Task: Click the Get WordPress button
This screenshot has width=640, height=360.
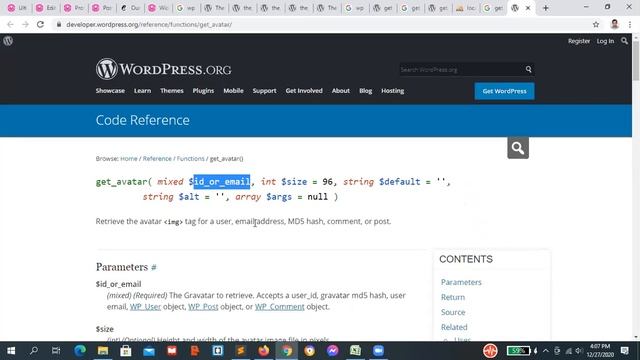Action: pyautogui.click(x=504, y=91)
